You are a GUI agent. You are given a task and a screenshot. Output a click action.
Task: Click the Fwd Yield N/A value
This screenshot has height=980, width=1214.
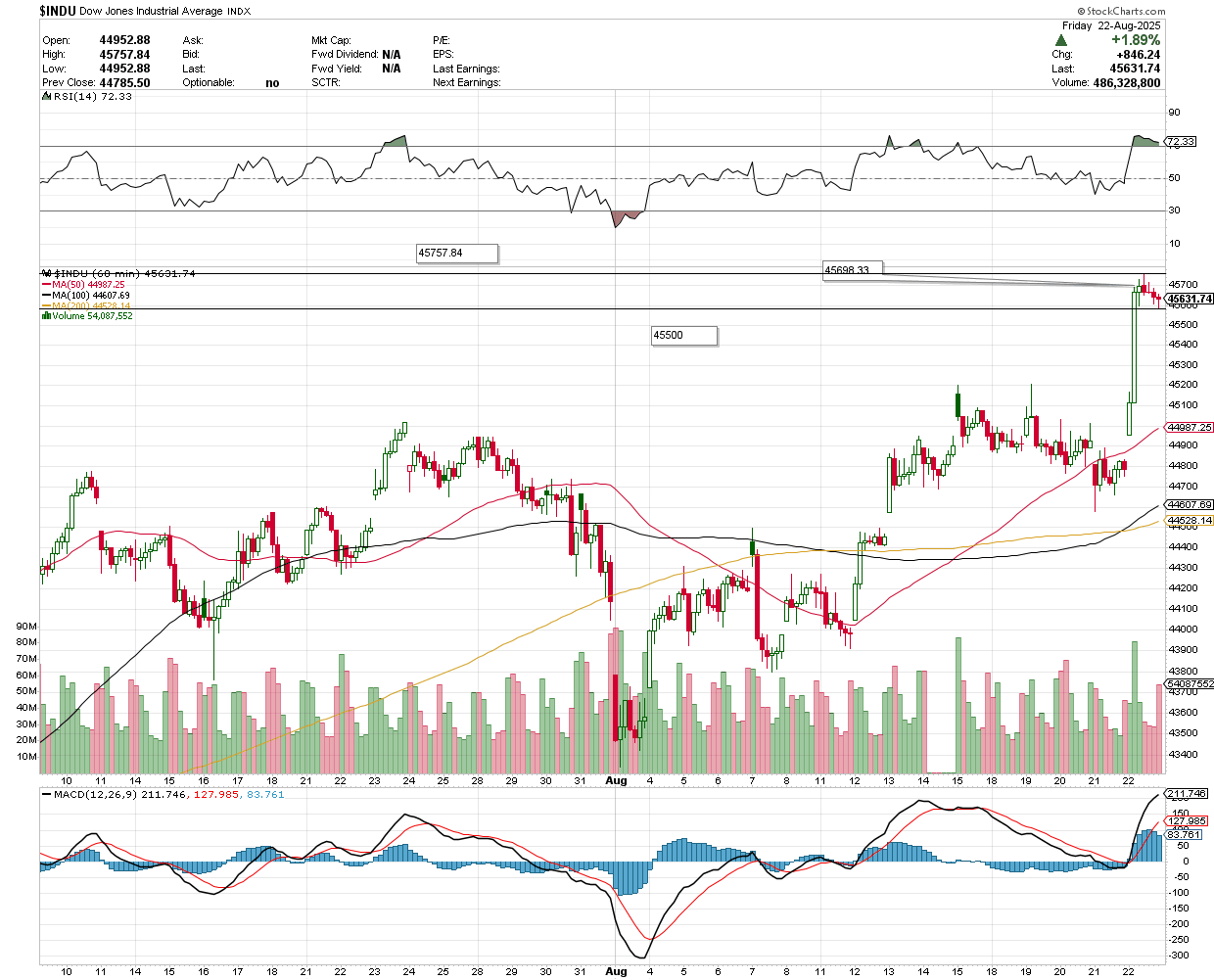[392, 69]
